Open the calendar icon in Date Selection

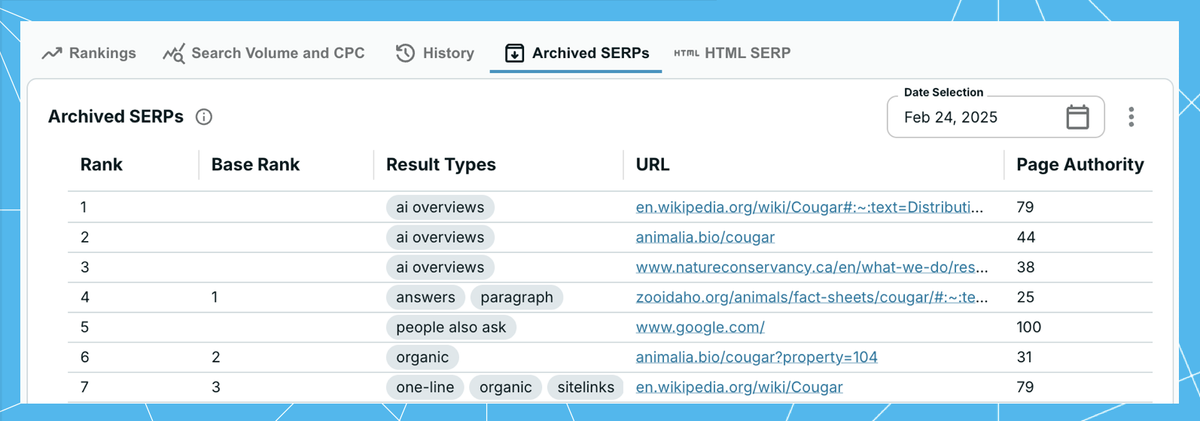tap(1077, 117)
